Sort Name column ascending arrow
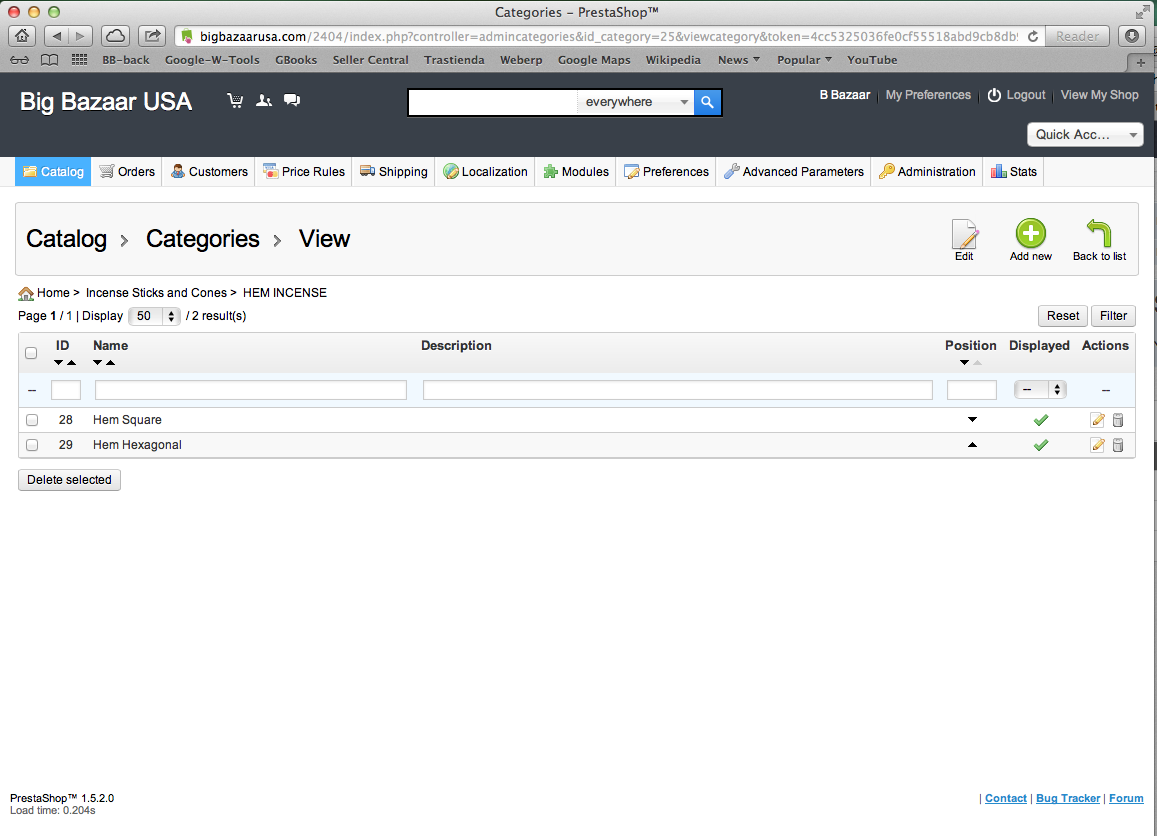Screen dimensions: 1157x836 (111, 362)
